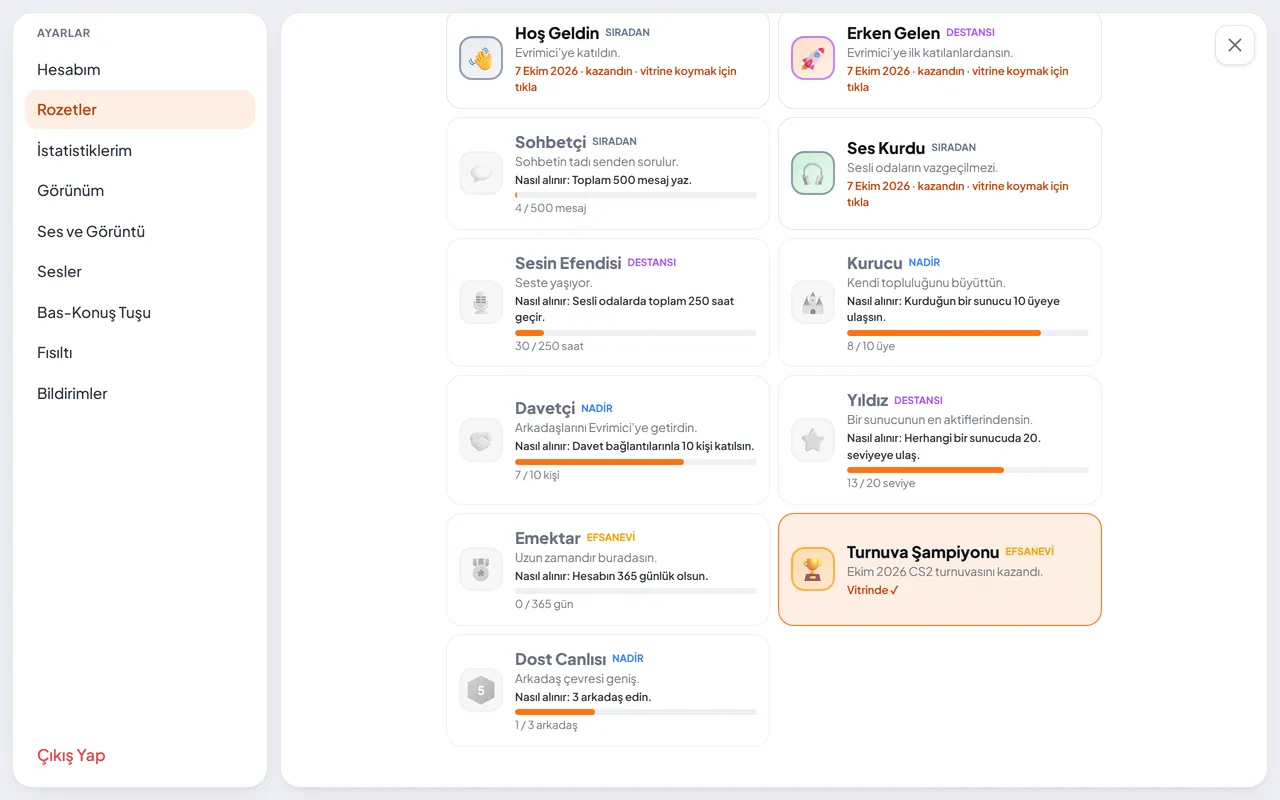Screen dimensions: 1280x800
Task: Click the microphone Sesin Efendisi badge icon
Action: tap(481, 302)
